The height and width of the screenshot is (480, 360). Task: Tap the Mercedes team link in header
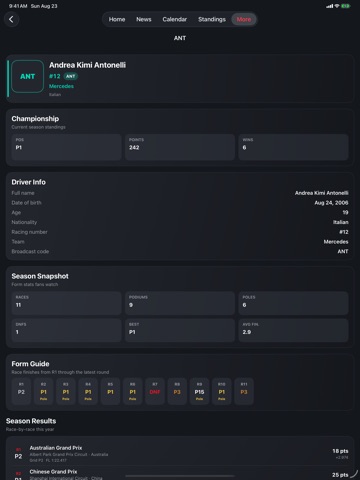61,86
